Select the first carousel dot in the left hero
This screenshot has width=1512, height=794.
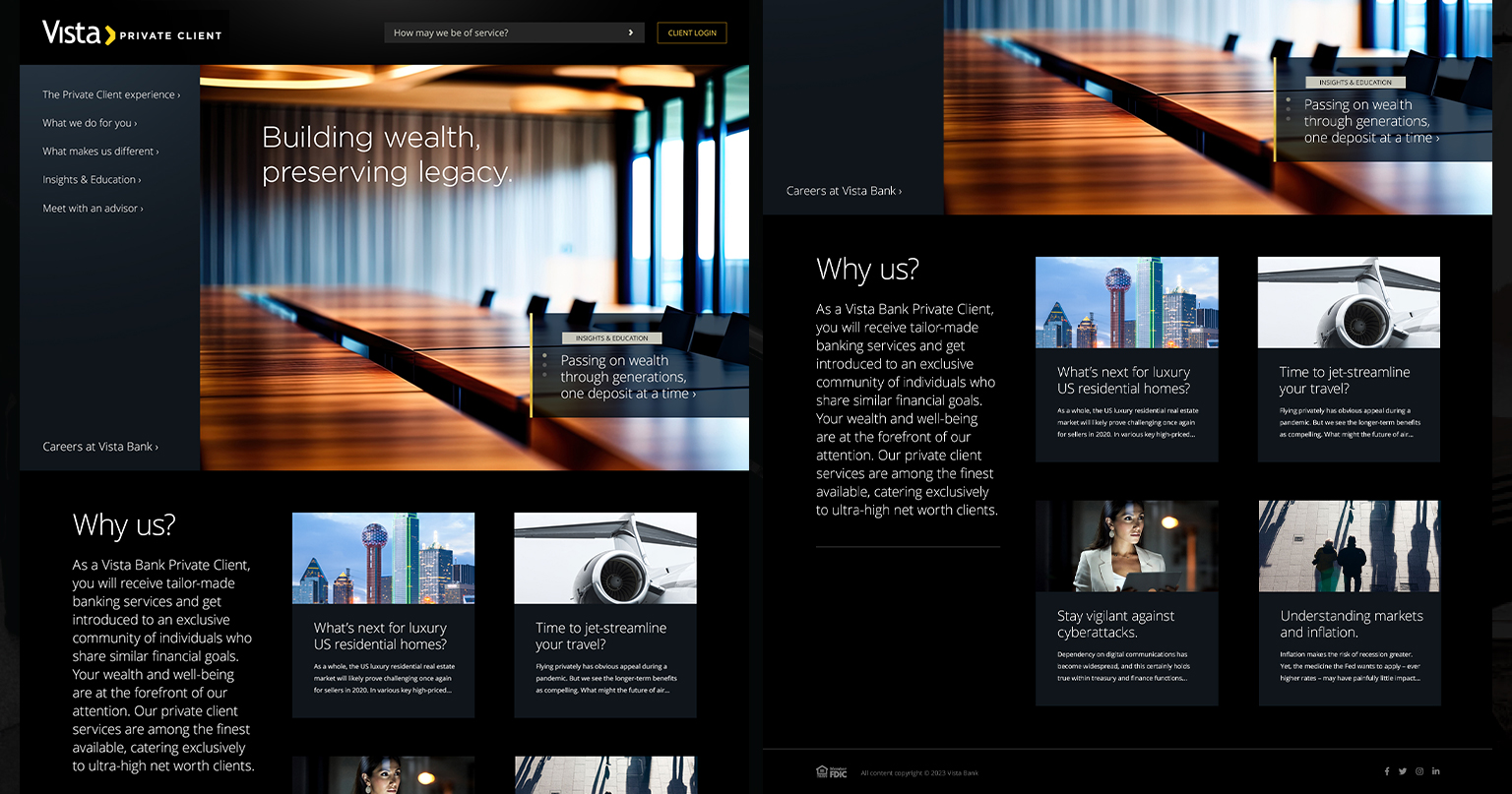coord(544,355)
